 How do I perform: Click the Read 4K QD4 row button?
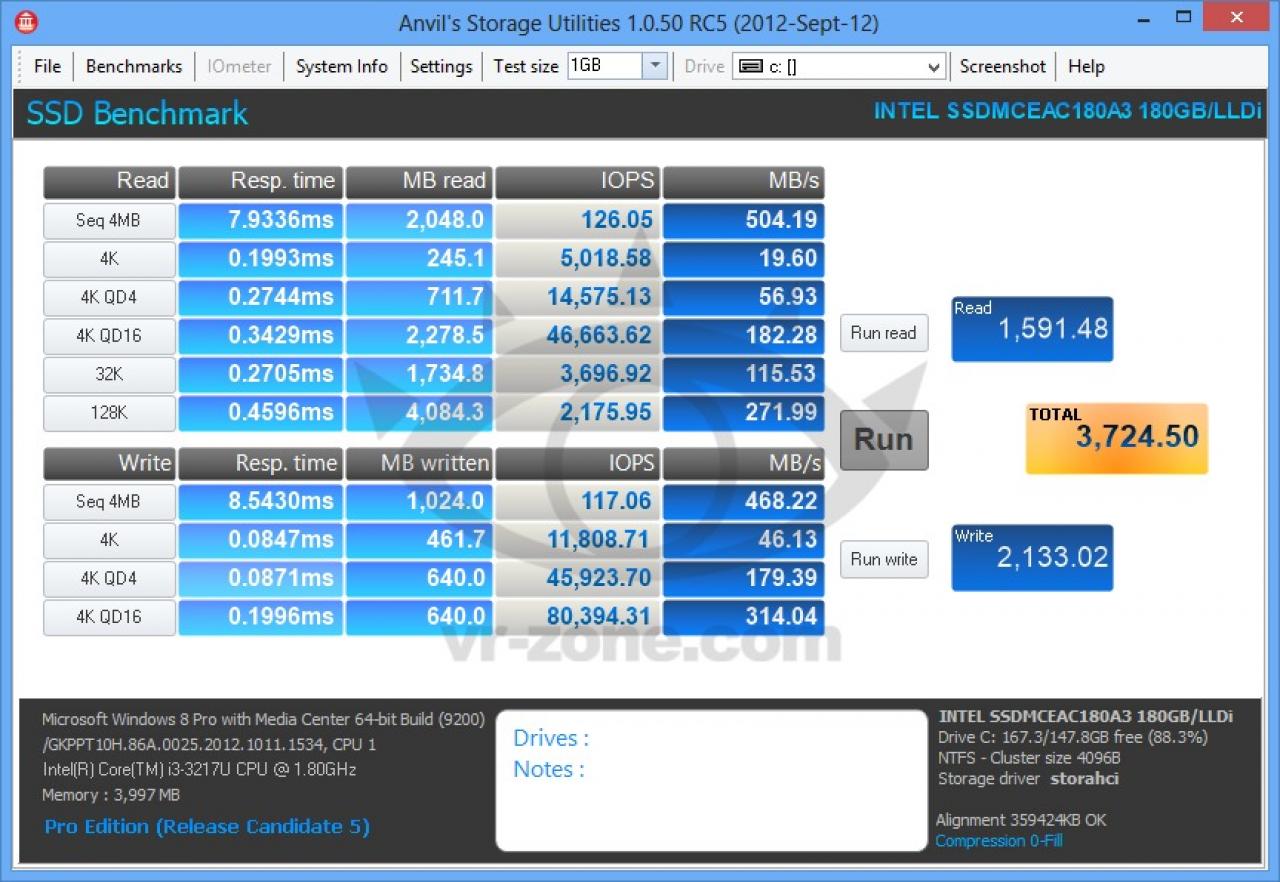109,298
